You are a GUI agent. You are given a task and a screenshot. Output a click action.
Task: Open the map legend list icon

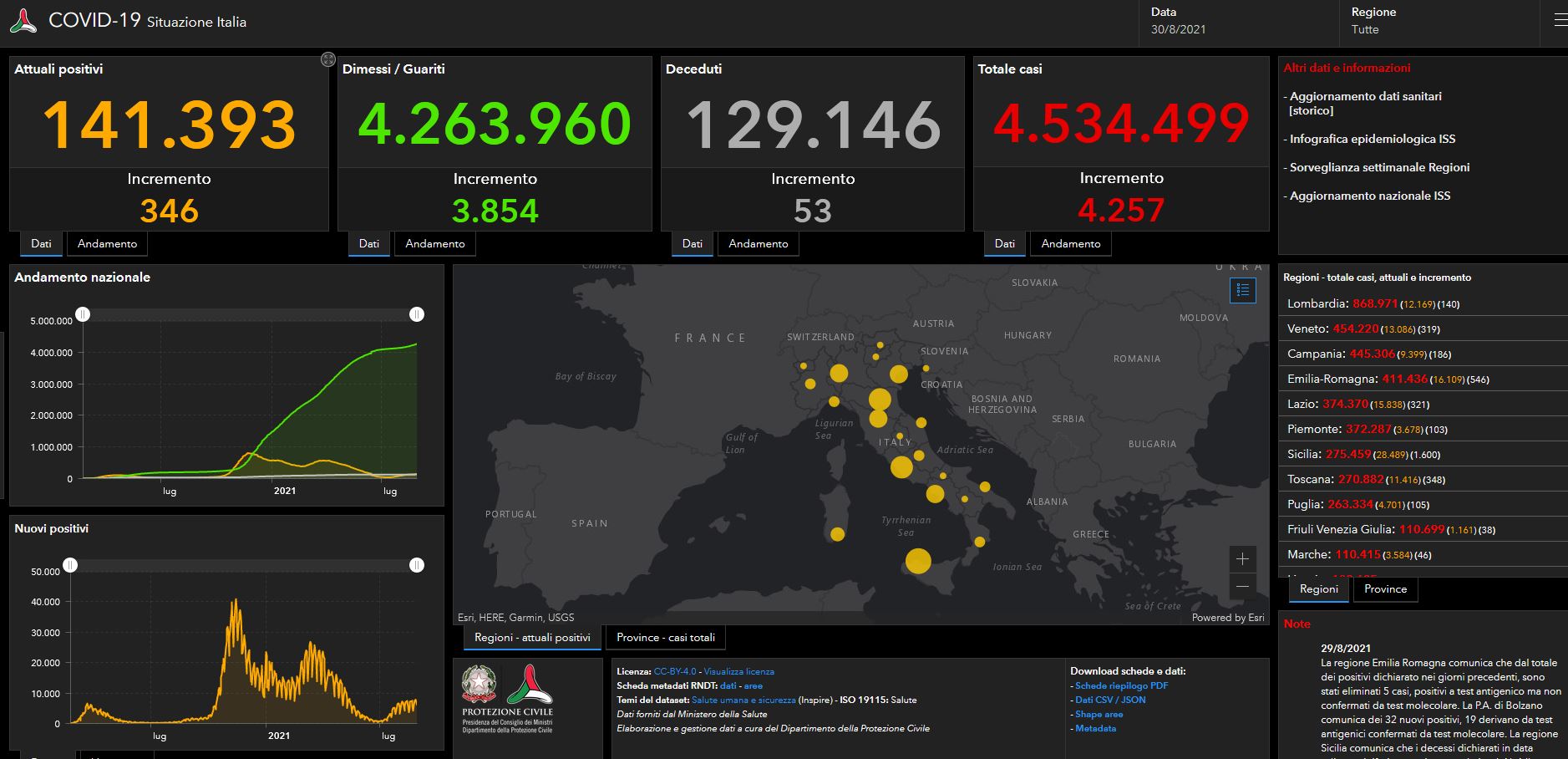click(x=1242, y=290)
